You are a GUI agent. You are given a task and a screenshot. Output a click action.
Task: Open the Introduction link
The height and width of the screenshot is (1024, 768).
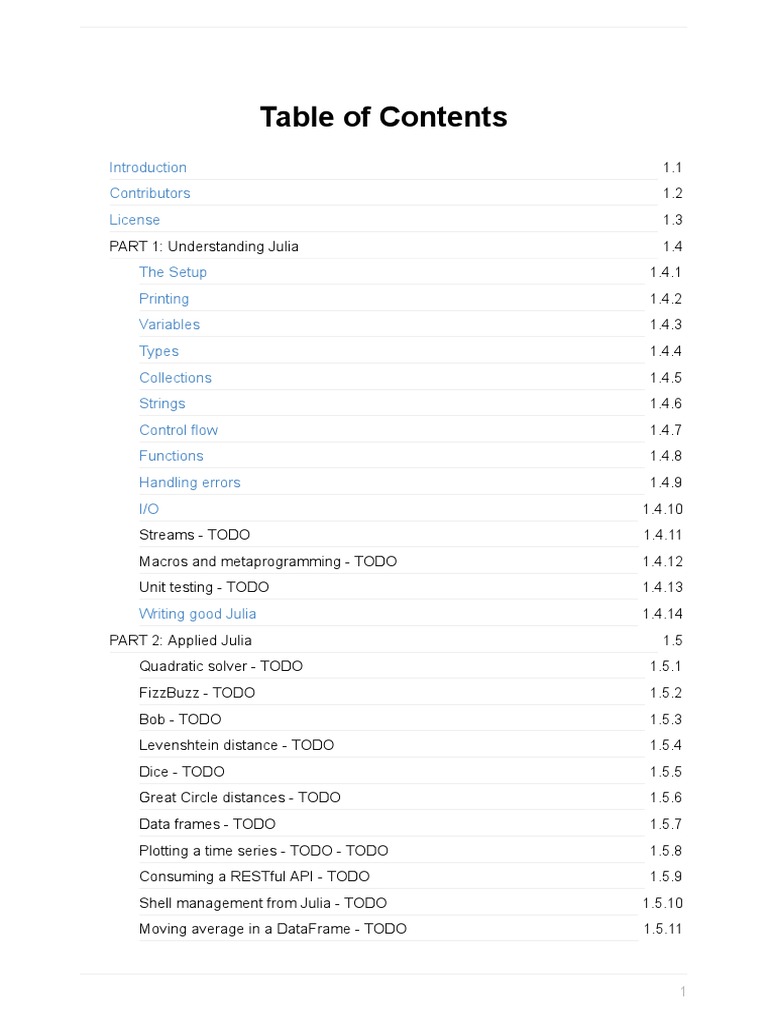[148, 167]
